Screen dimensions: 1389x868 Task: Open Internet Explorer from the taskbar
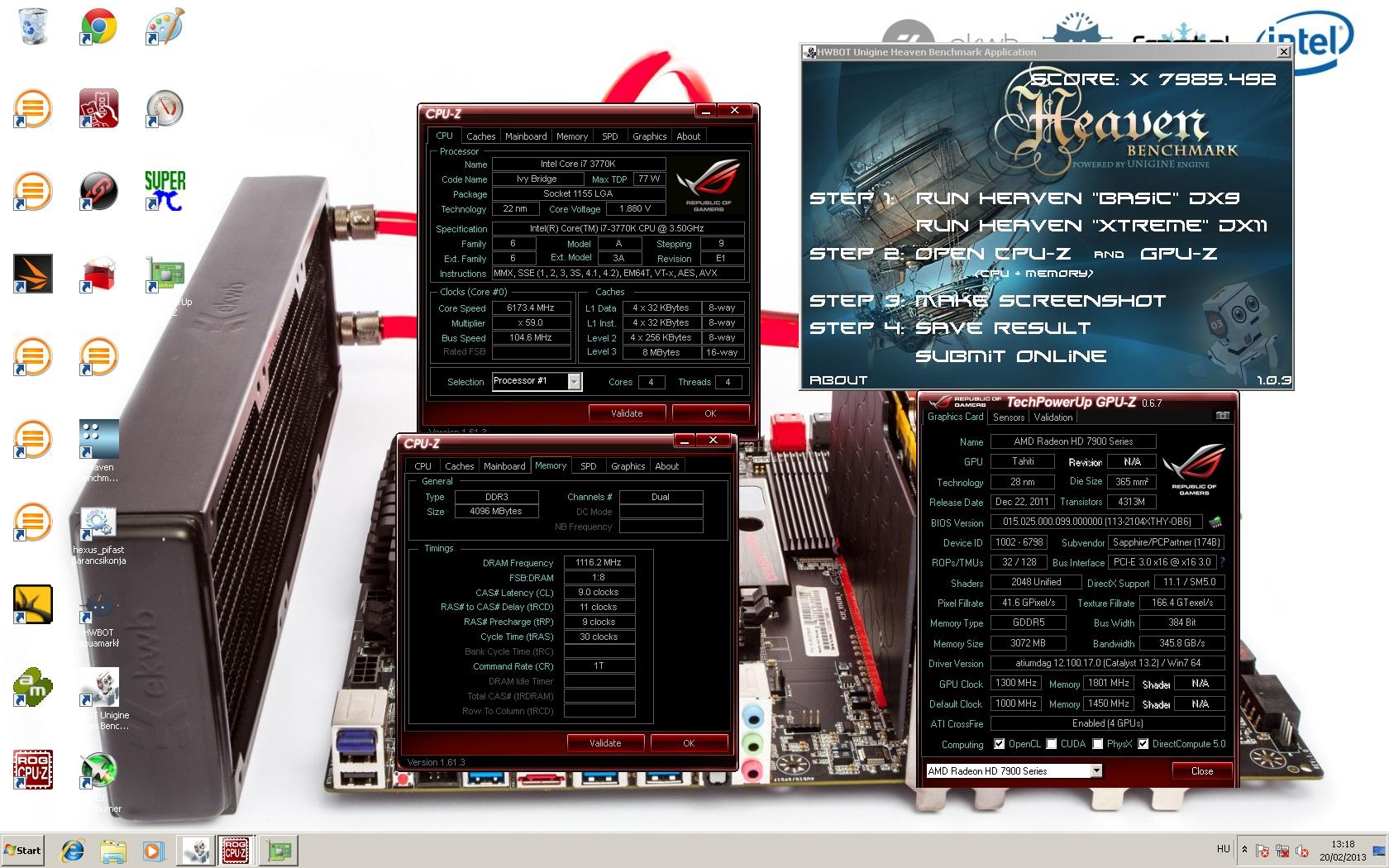[72, 850]
